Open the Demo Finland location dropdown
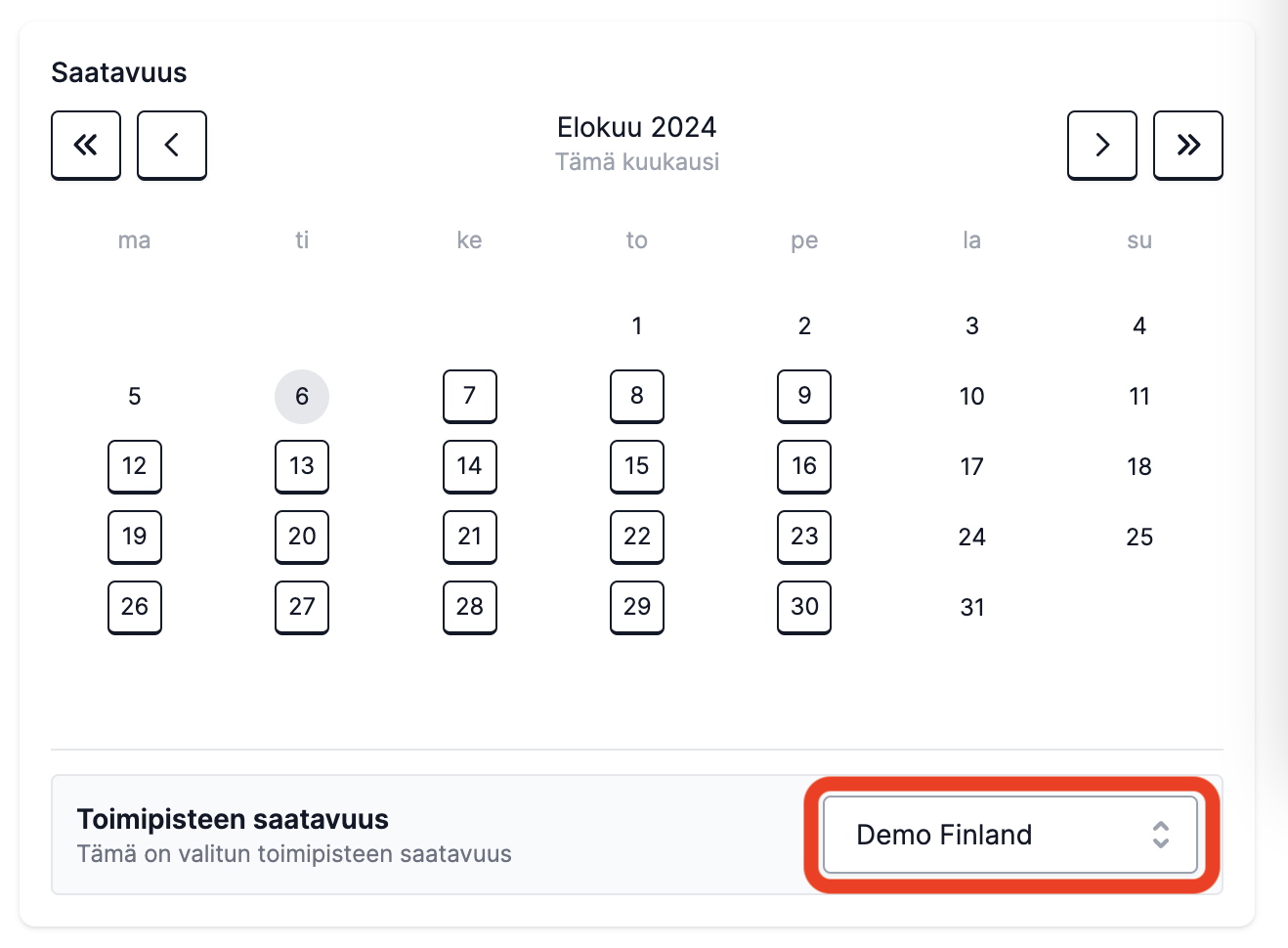Viewport: 1288px width, 948px height. click(x=1010, y=835)
